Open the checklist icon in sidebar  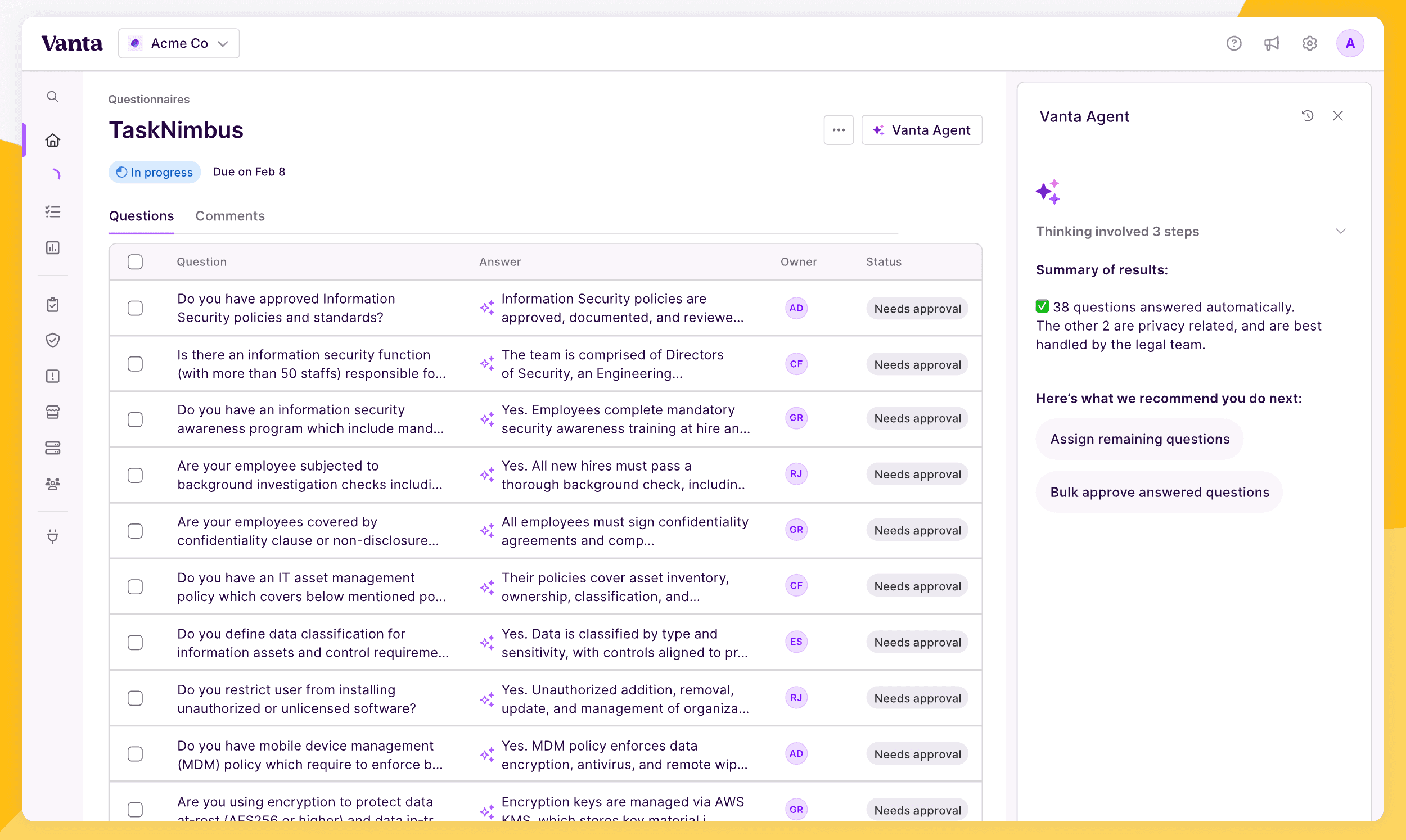(x=53, y=212)
